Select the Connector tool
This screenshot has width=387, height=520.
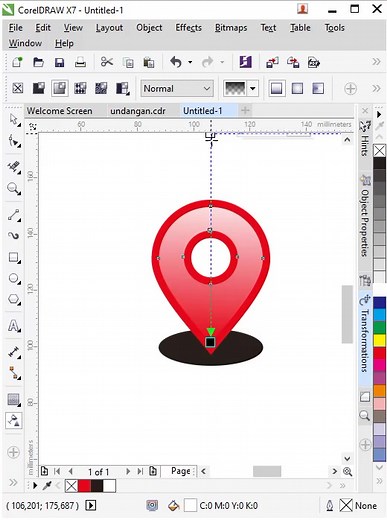pyautogui.click(x=14, y=373)
